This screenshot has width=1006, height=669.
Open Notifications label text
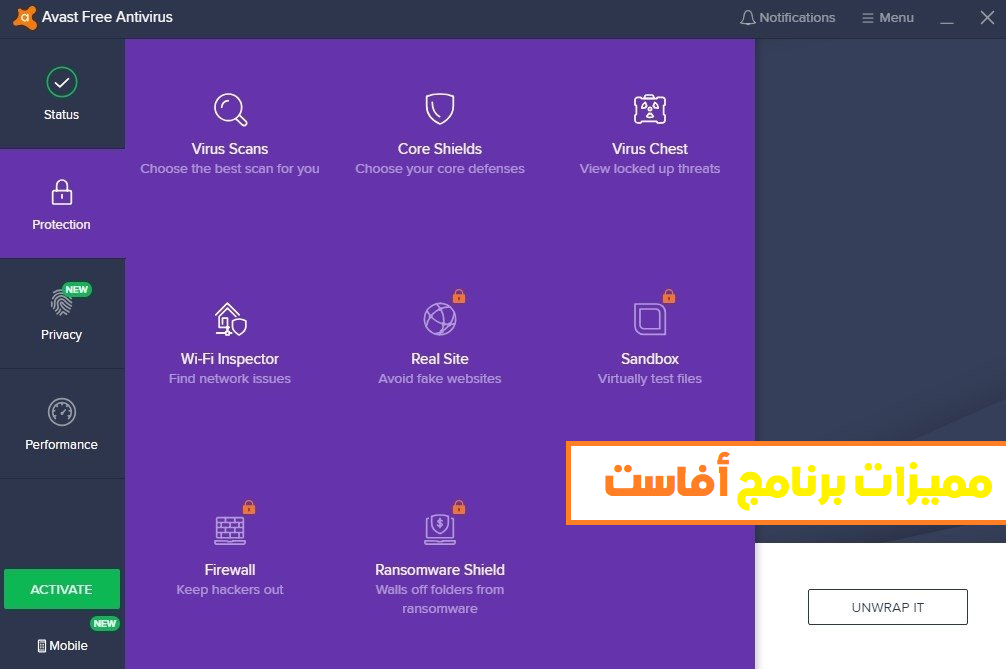click(x=797, y=18)
